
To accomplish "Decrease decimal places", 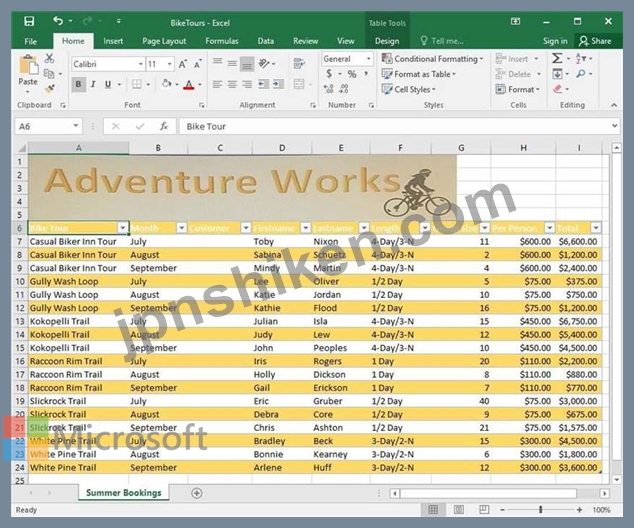I will (x=344, y=89).
